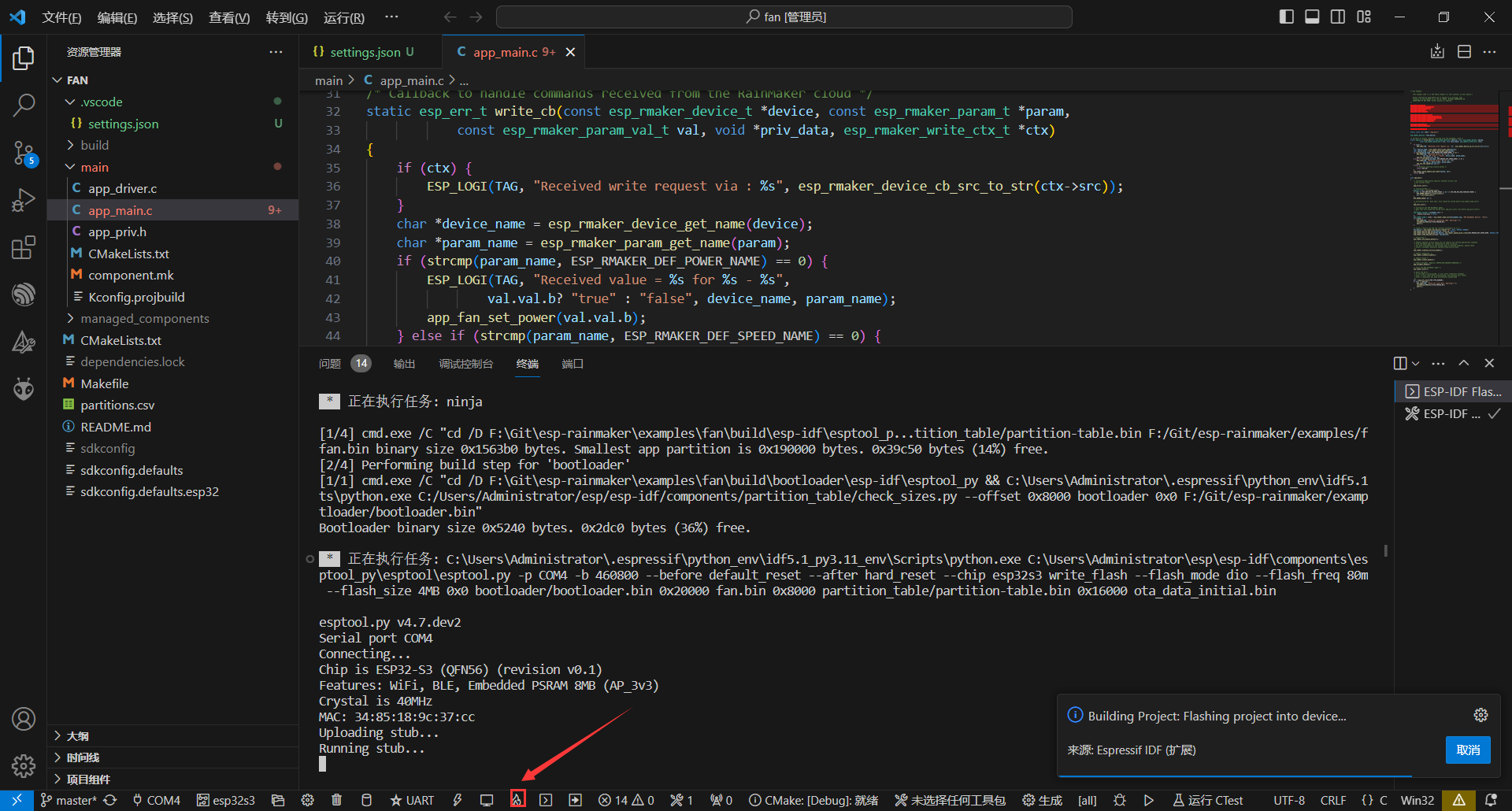Open ESP-IDF terminal icon in status bar
Screen dimensions: 1512x811
(x=546, y=800)
